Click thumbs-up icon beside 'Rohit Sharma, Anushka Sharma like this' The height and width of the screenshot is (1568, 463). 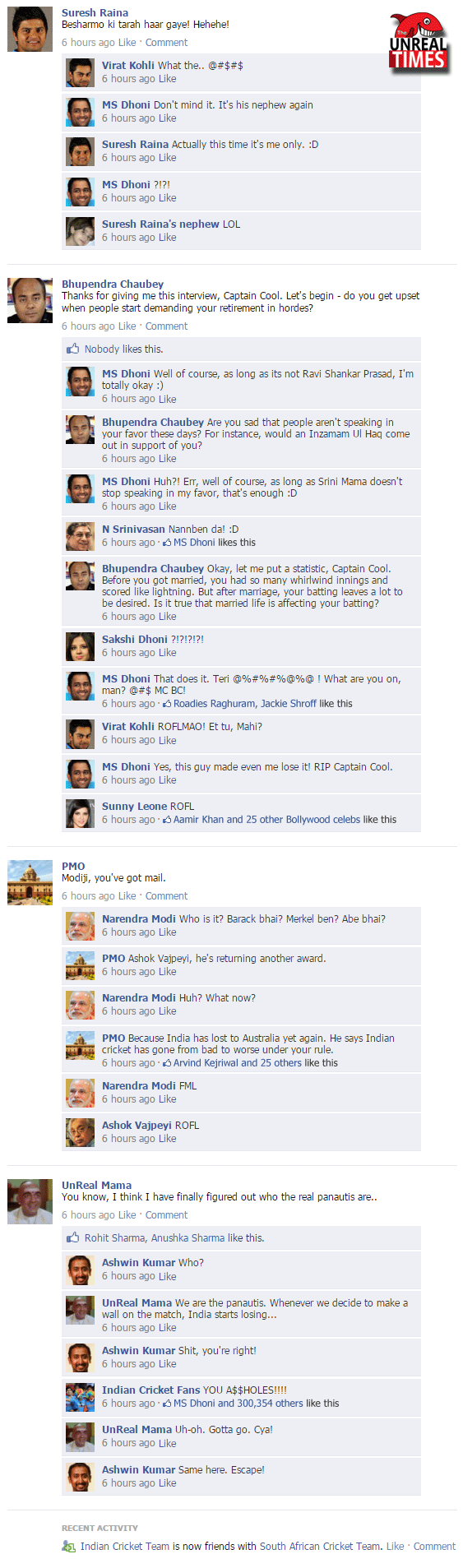pos(72,1237)
